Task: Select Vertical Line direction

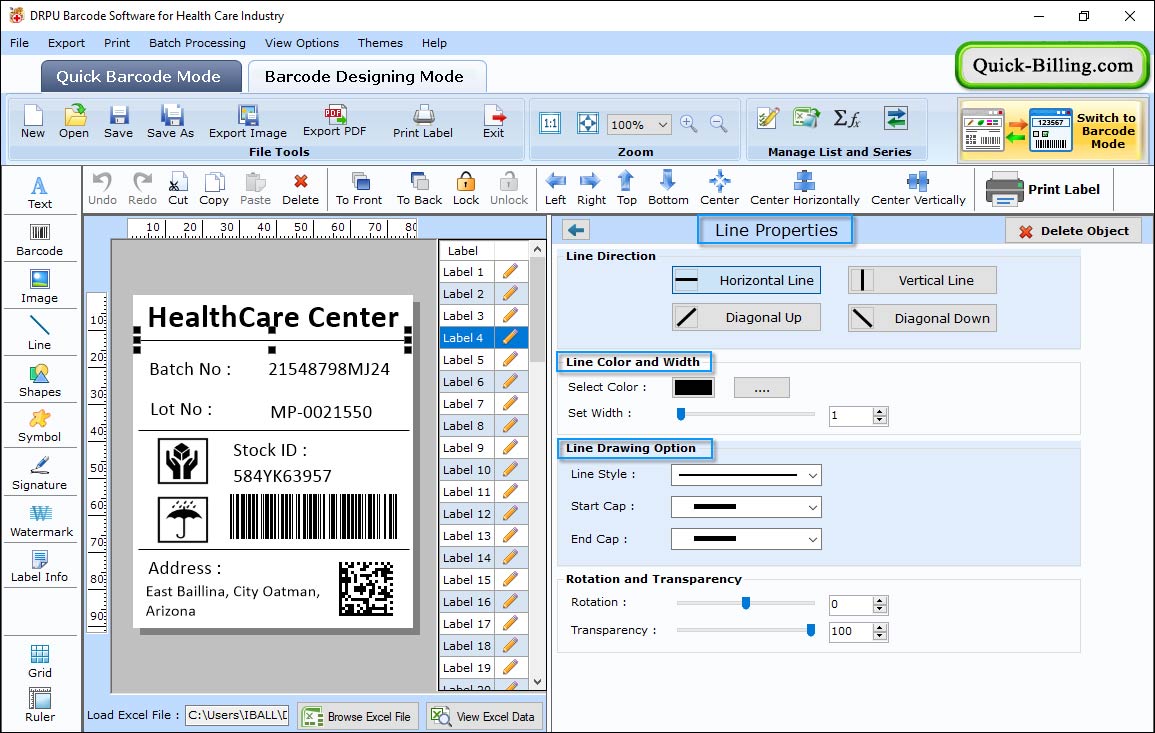Action: (922, 281)
